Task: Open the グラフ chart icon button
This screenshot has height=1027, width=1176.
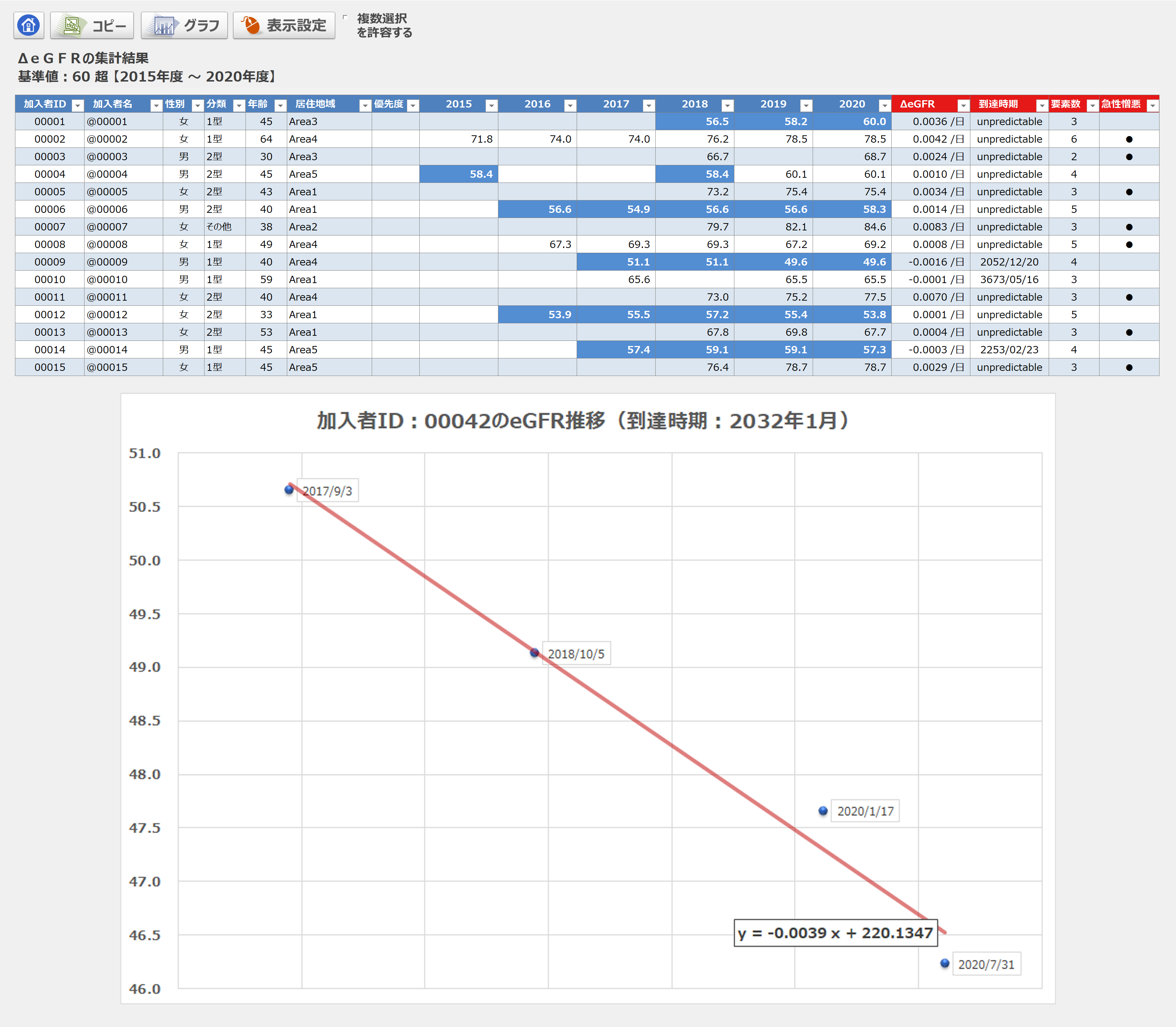Action: tap(184, 25)
